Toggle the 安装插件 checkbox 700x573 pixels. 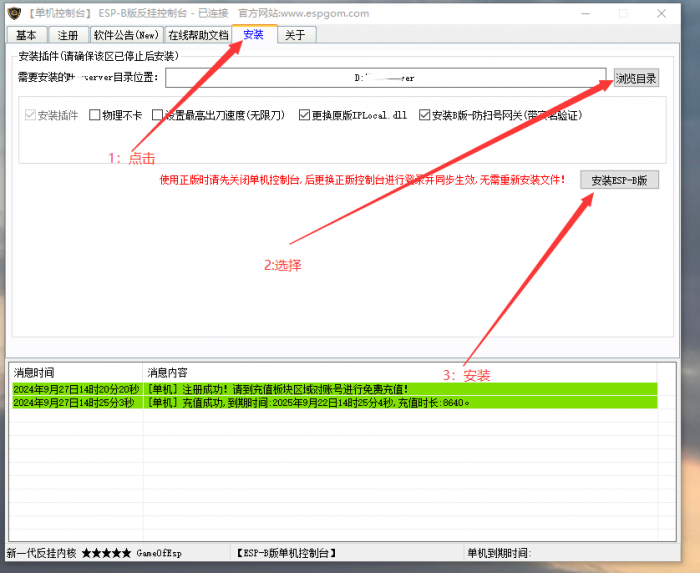pyautogui.click(x=29, y=115)
